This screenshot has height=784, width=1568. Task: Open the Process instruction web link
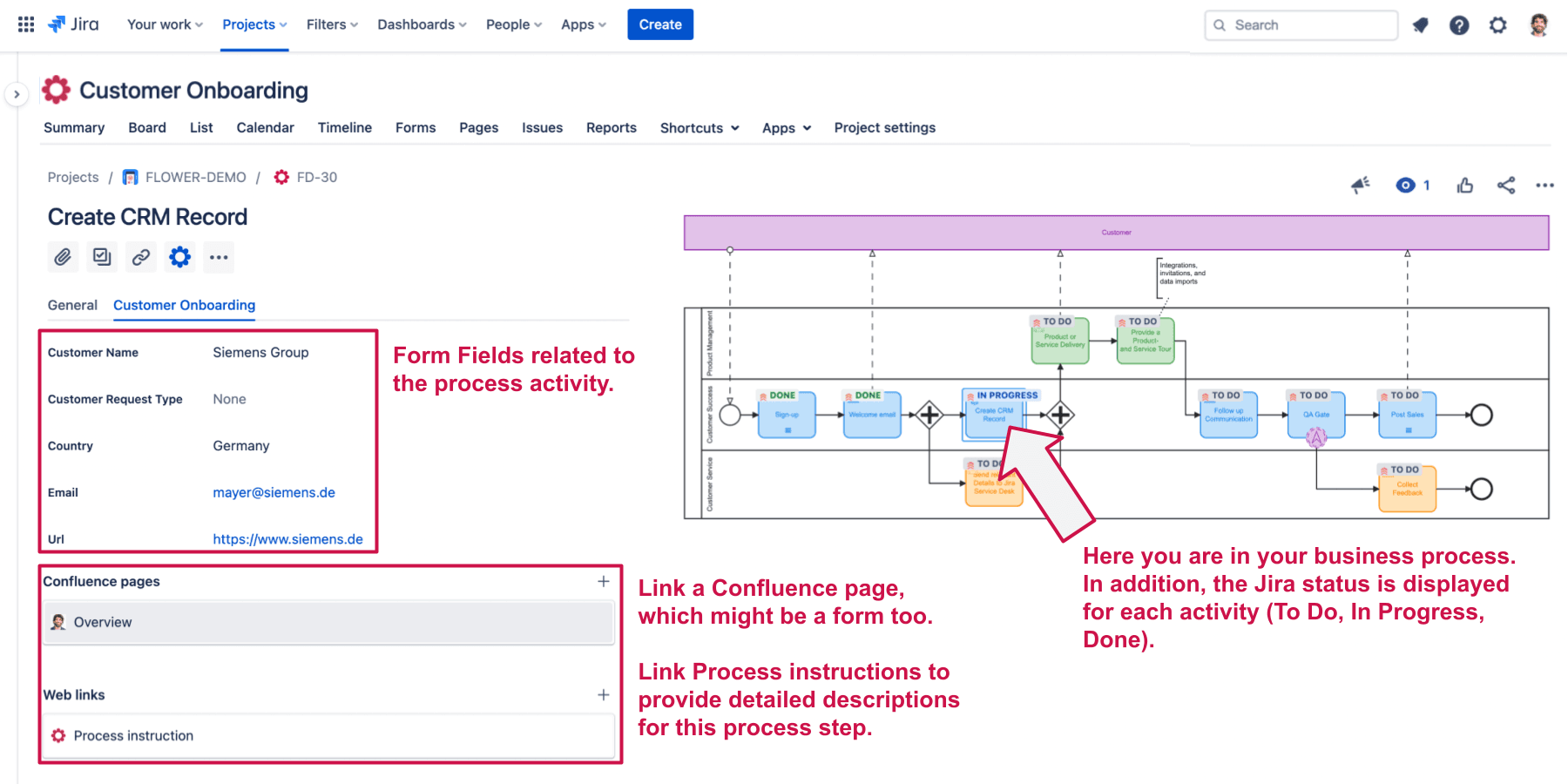click(x=132, y=735)
